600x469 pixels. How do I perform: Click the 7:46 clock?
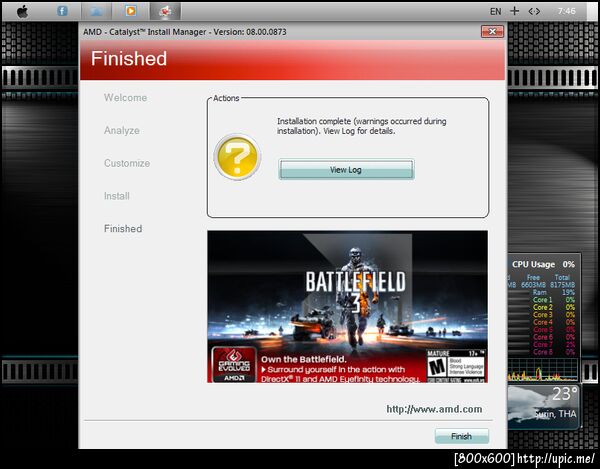point(566,11)
